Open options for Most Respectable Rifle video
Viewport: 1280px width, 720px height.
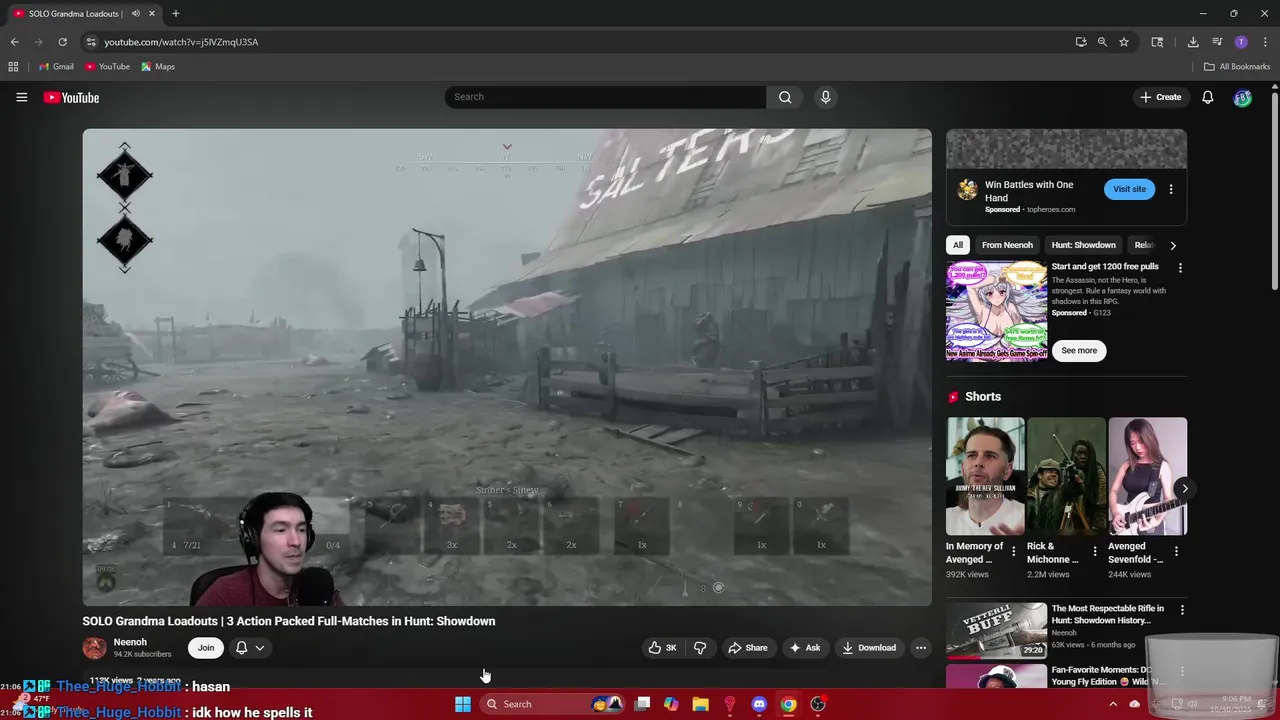point(1182,610)
